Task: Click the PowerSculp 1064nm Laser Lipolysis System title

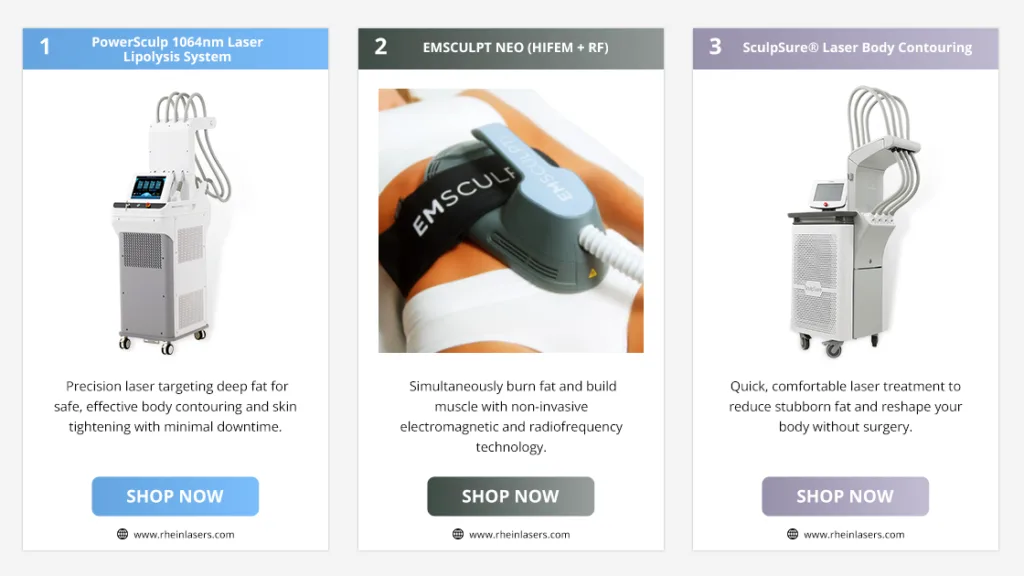Action: (177, 49)
